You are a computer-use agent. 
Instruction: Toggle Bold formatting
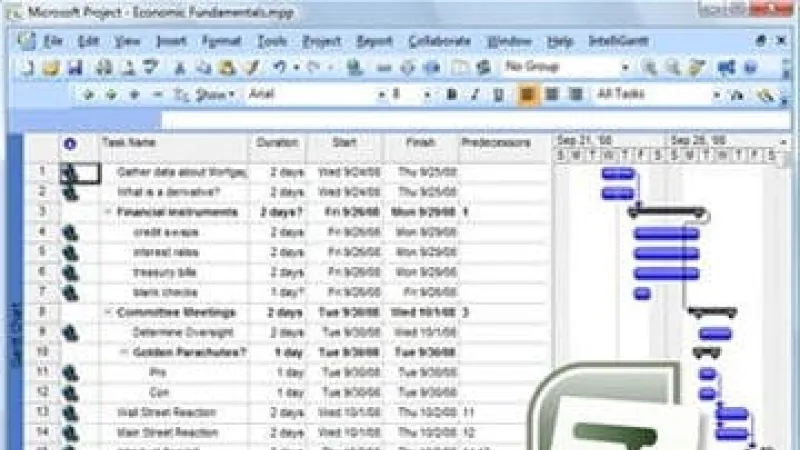click(452, 95)
